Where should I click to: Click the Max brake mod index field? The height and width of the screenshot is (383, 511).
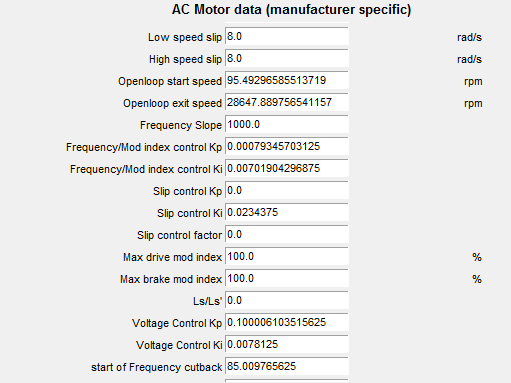pyautogui.click(x=287, y=278)
